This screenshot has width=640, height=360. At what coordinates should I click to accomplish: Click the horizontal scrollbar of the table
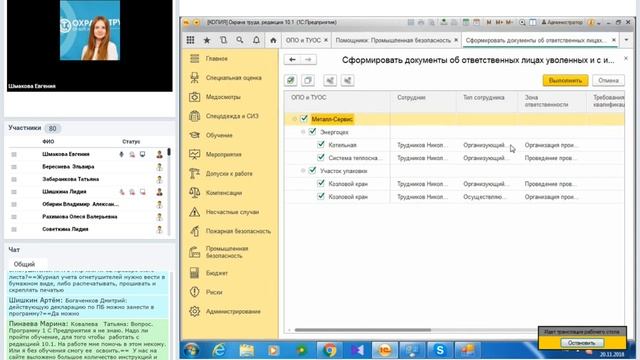click(x=362, y=330)
